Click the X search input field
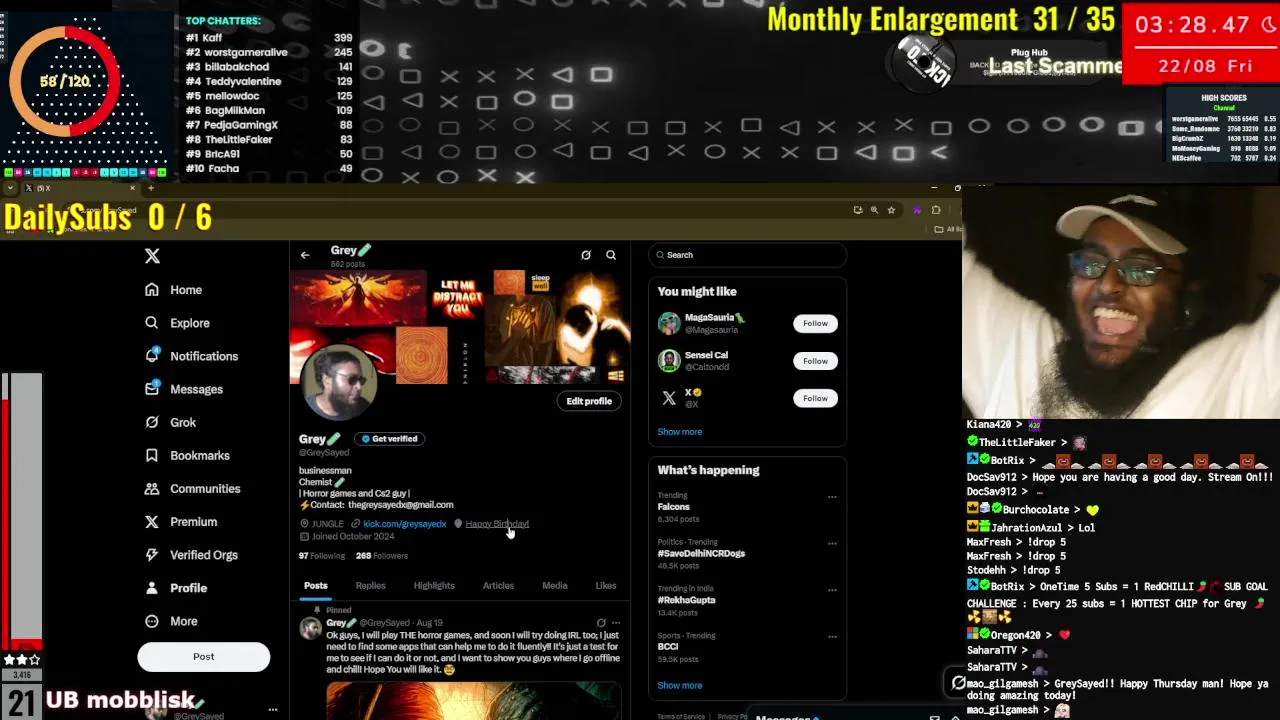The image size is (1280, 720). point(747,255)
